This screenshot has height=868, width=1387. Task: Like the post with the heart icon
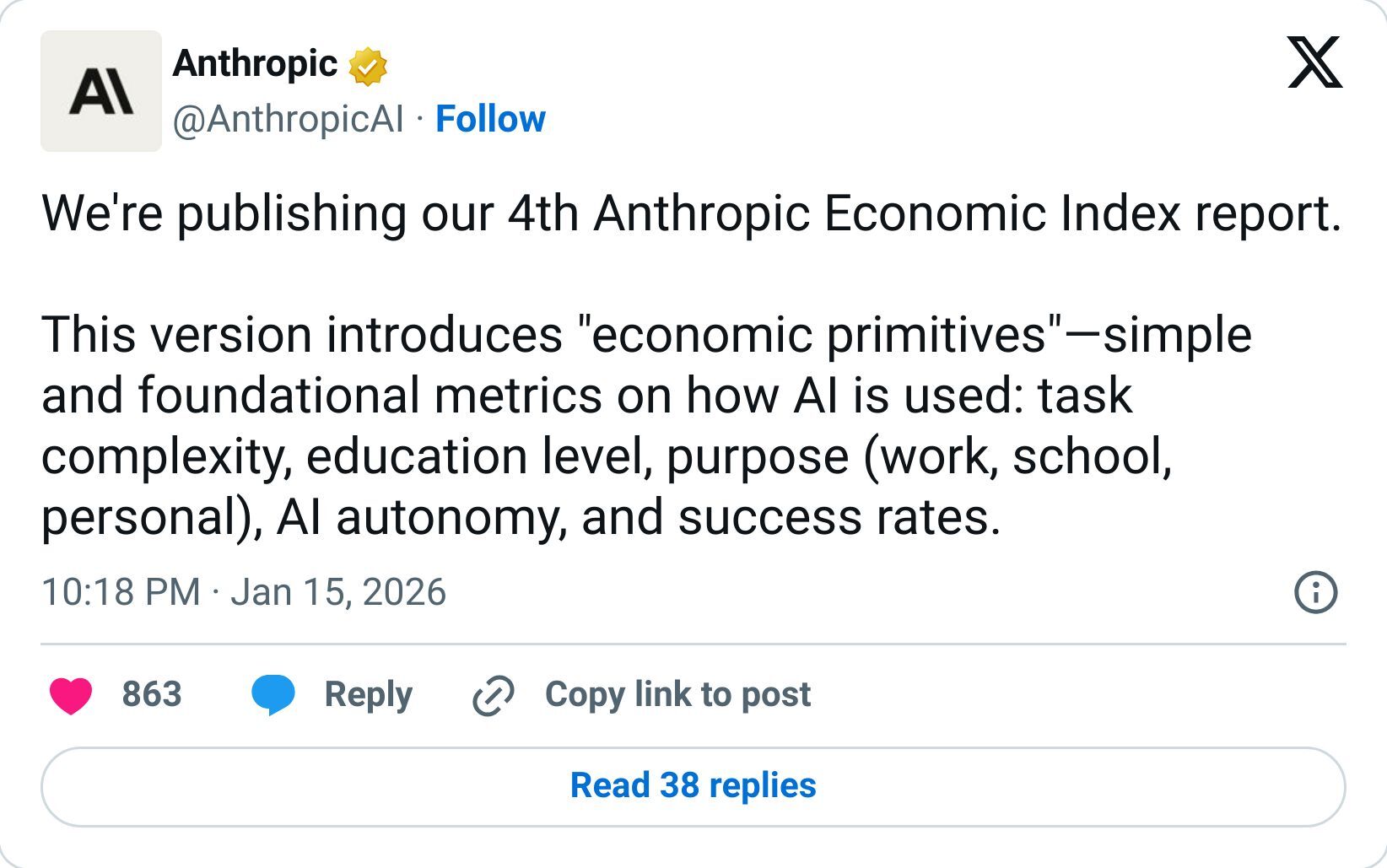click(x=71, y=695)
